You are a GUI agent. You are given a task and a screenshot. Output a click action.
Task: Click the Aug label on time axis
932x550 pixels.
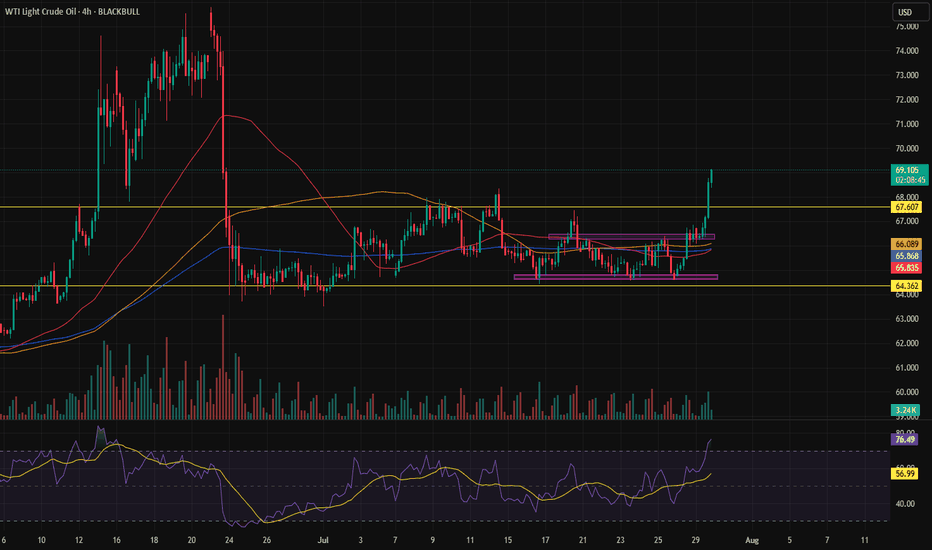tap(752, 540)
